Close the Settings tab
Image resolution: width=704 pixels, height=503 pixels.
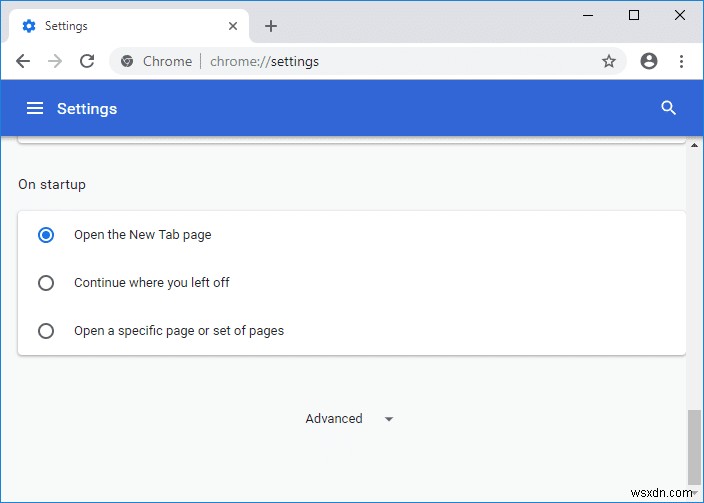[234, 26]
